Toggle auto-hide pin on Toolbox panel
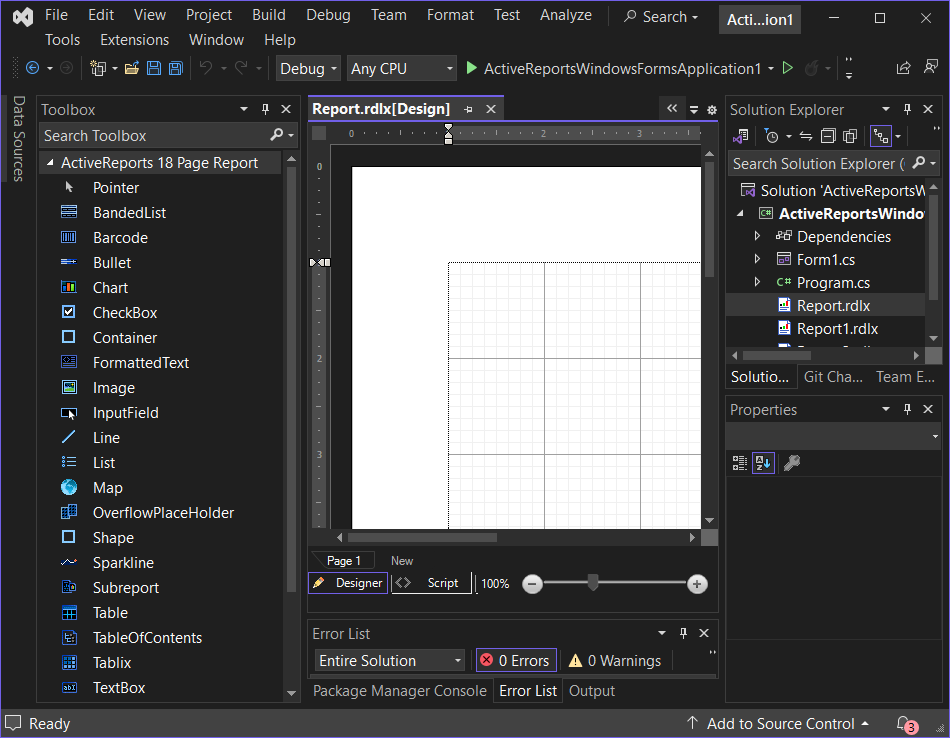Viewport: 950px width, 738px height. tap(265, 109)
